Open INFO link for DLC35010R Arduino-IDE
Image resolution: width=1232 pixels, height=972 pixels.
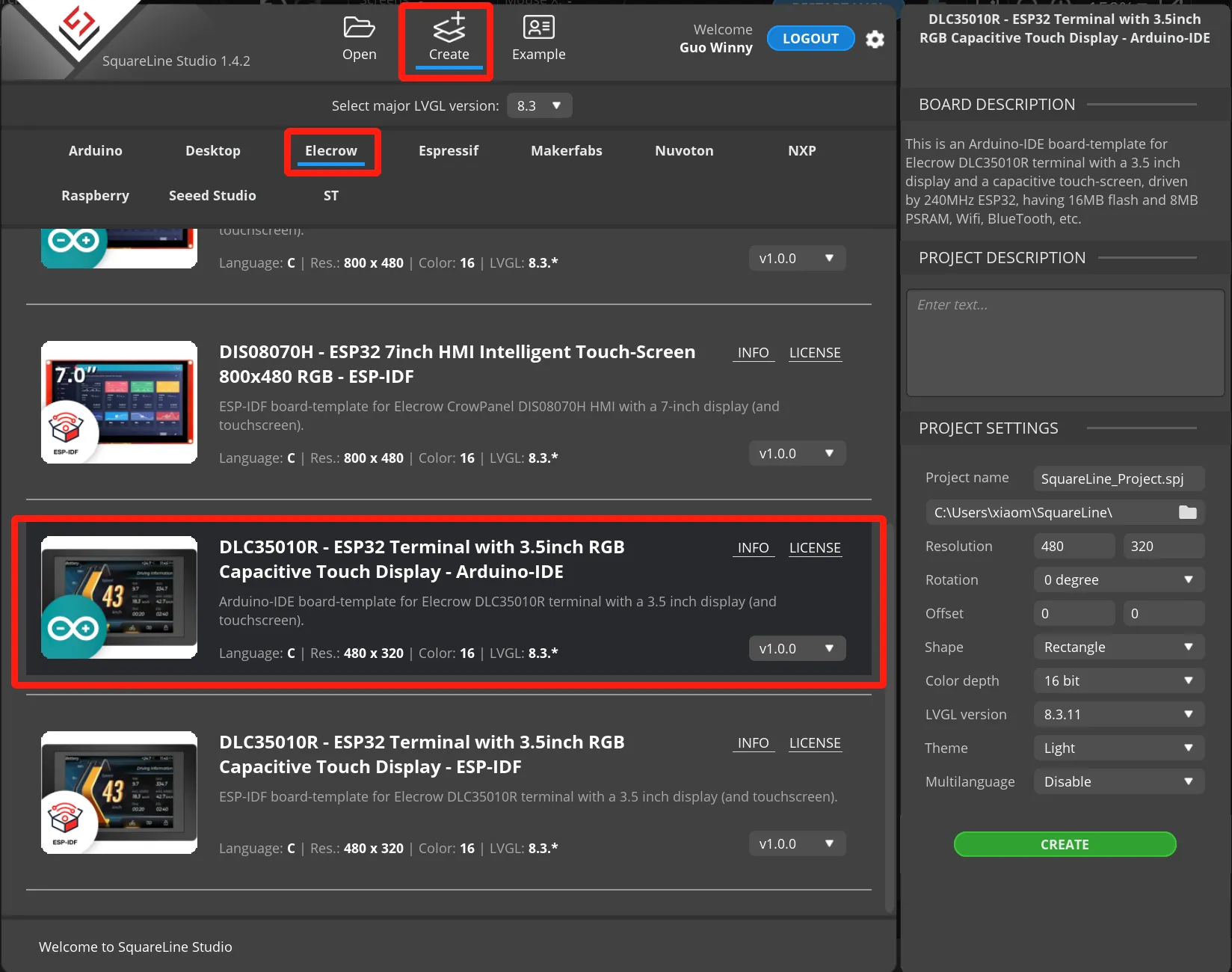(753, 548)
